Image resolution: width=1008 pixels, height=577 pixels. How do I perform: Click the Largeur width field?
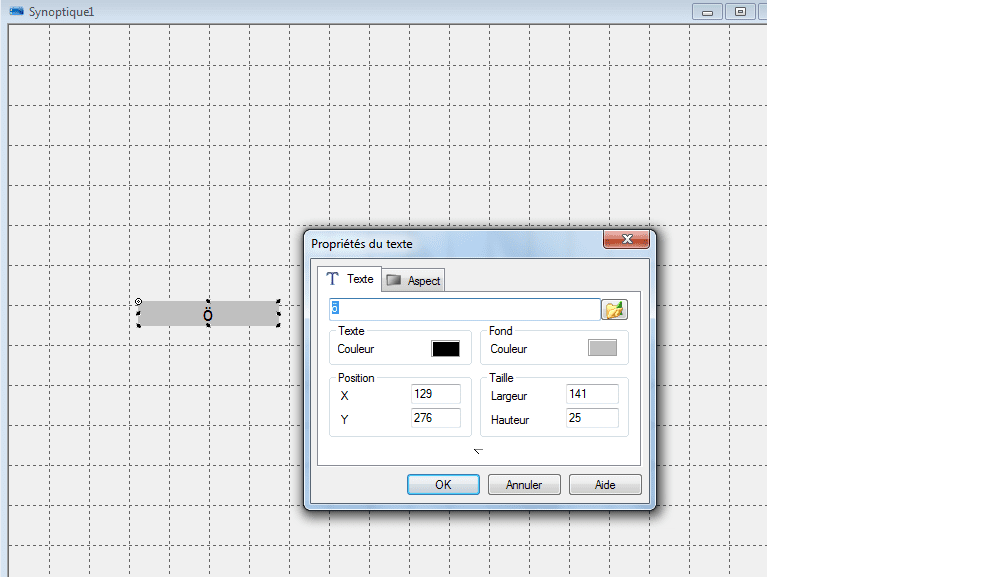591,394
